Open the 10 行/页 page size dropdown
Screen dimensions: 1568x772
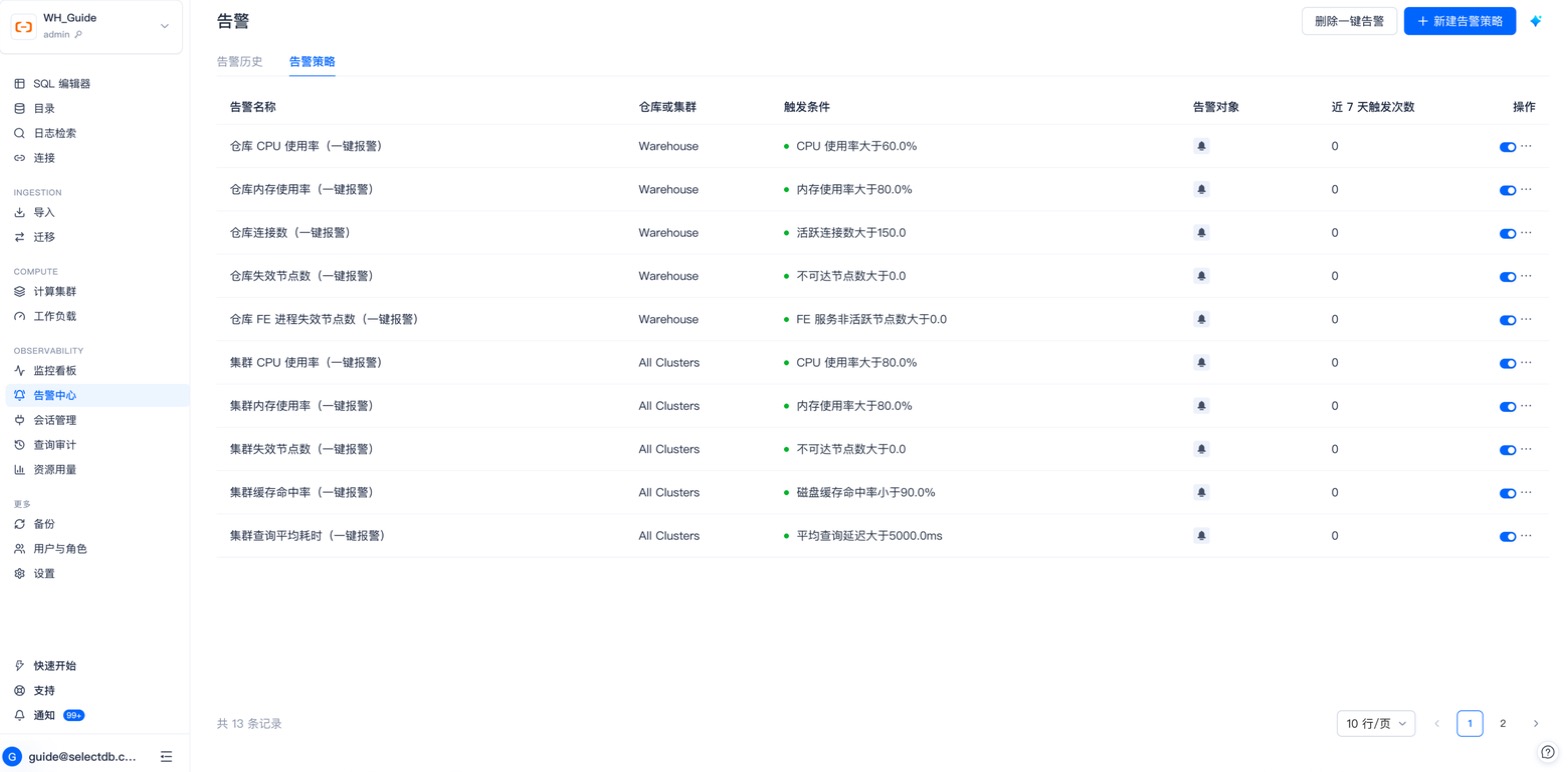pos(1376,723)
